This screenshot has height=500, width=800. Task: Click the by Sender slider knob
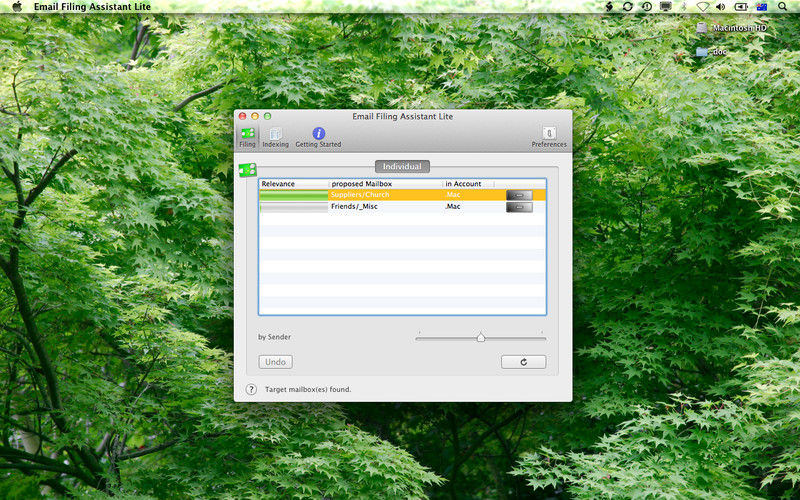[x=481, y=337]
